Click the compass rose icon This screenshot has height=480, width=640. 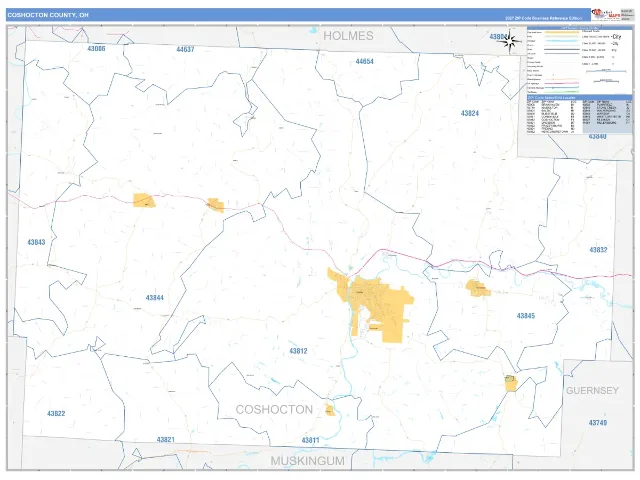coord(511,42)
